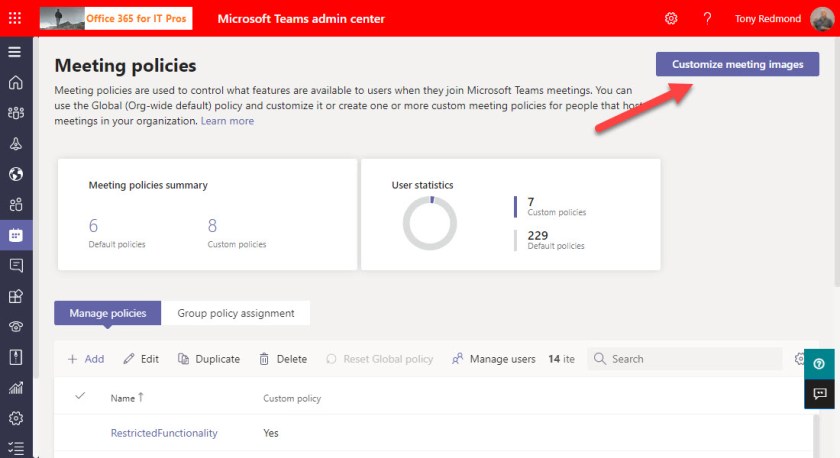Click the 14 items count

(561, 359)
